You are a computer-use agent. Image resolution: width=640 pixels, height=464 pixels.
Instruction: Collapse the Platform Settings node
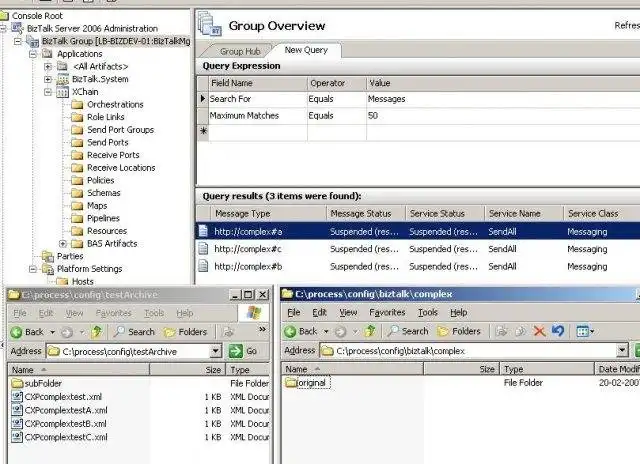[x=33, y=269]
